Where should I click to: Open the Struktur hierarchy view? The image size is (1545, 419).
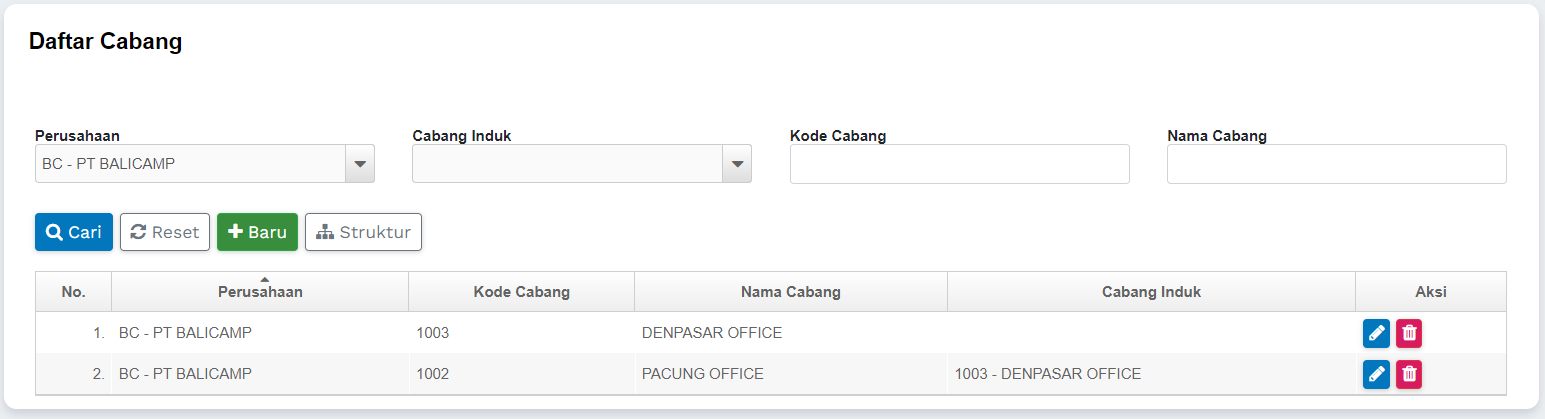(363, 232)
